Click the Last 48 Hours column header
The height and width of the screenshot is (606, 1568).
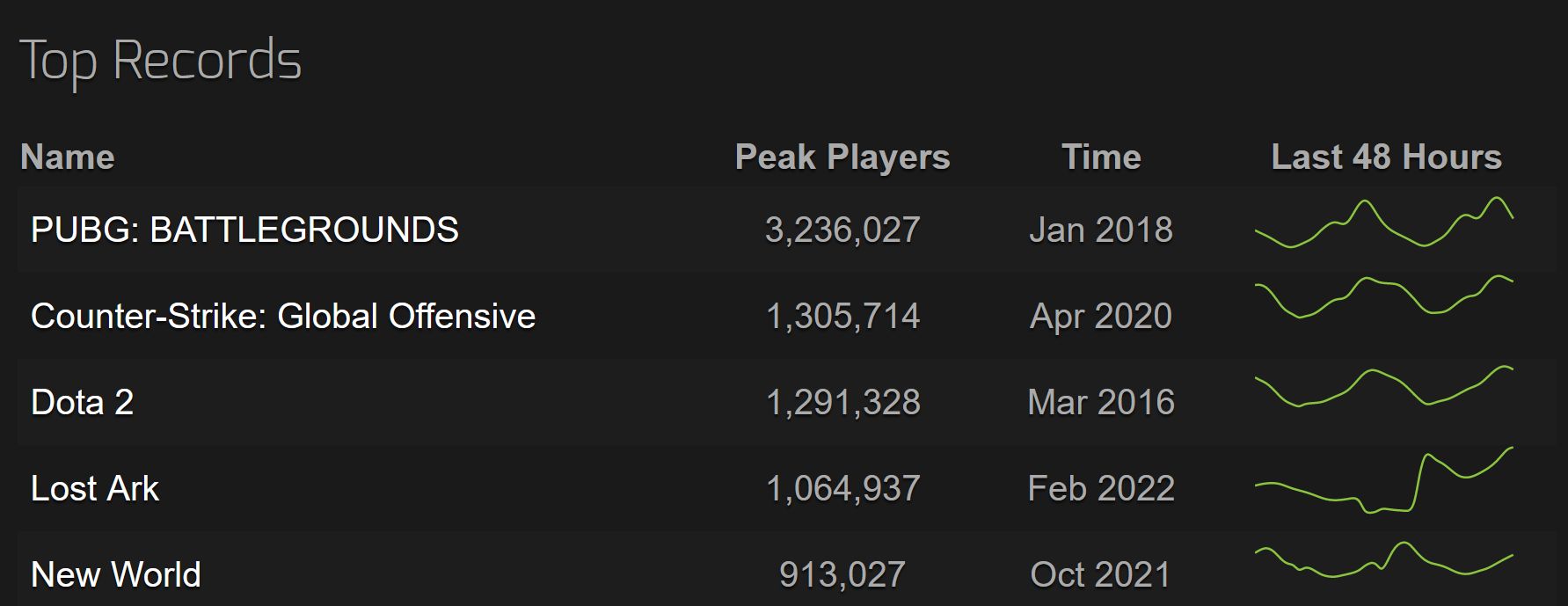coord(1386,157)
